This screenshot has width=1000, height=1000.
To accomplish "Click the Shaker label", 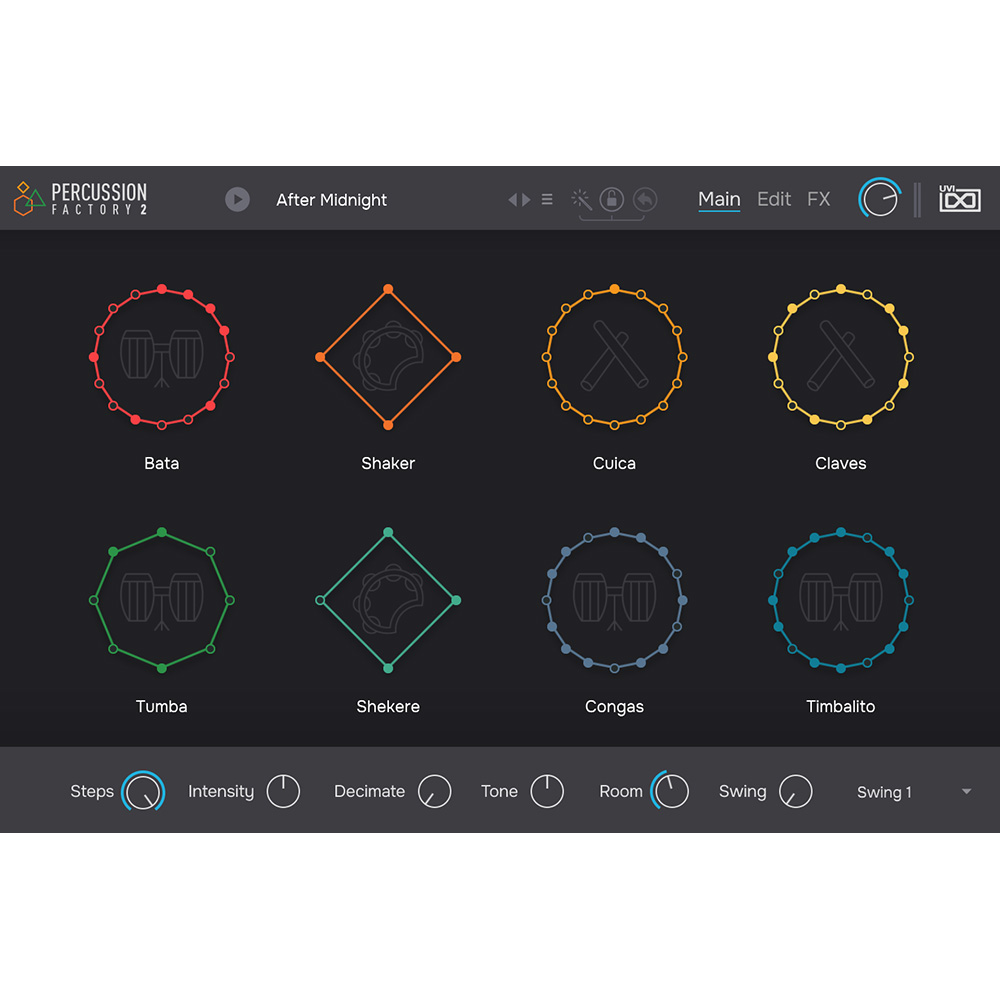I will click(x=388, y=463).
